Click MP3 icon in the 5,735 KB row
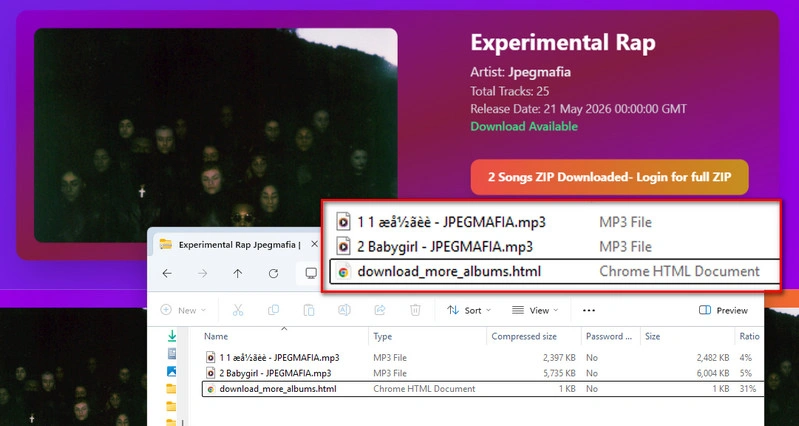Screen dimensions: 799x426 210,373
